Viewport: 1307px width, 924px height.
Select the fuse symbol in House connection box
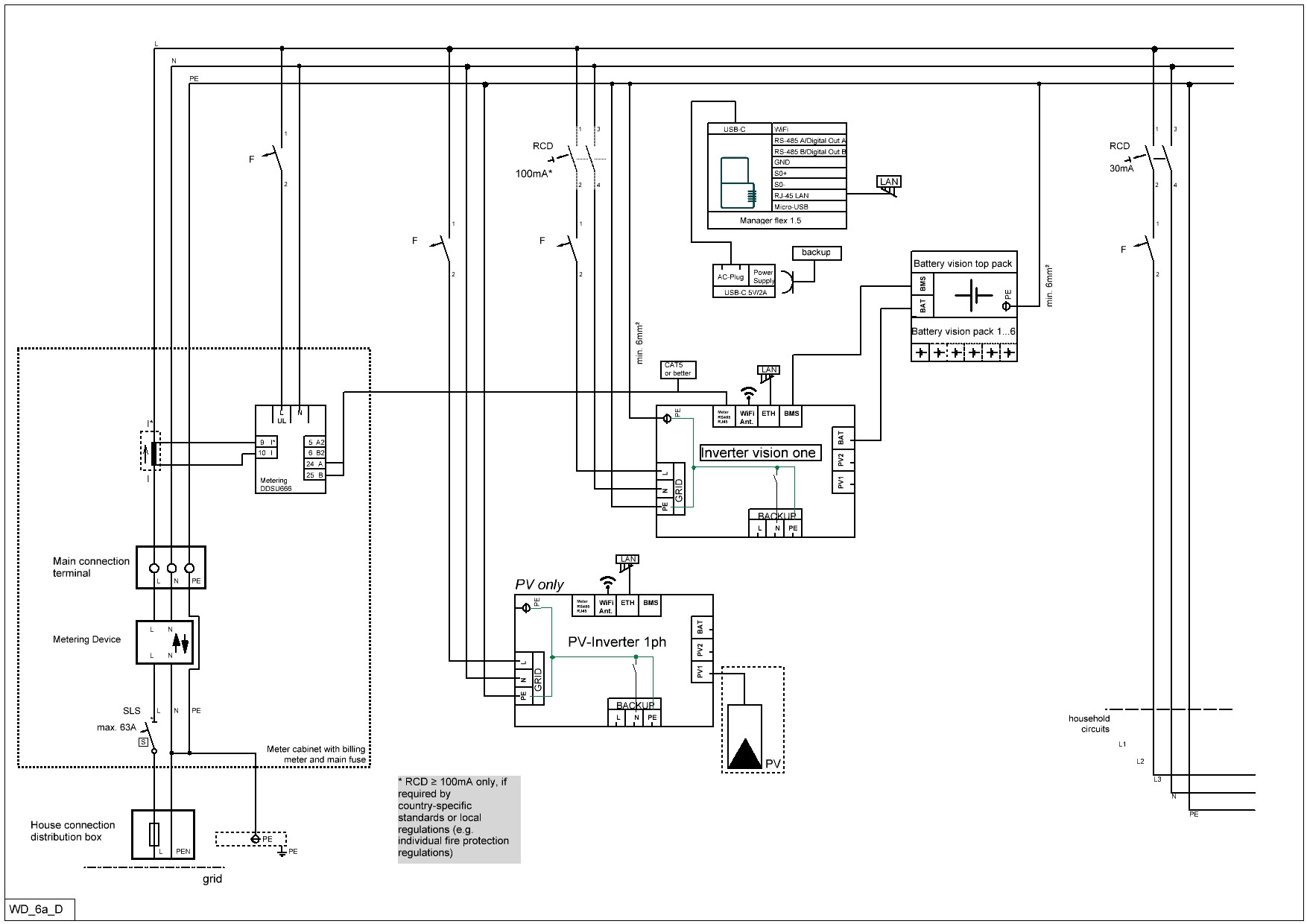click(154, 835)
